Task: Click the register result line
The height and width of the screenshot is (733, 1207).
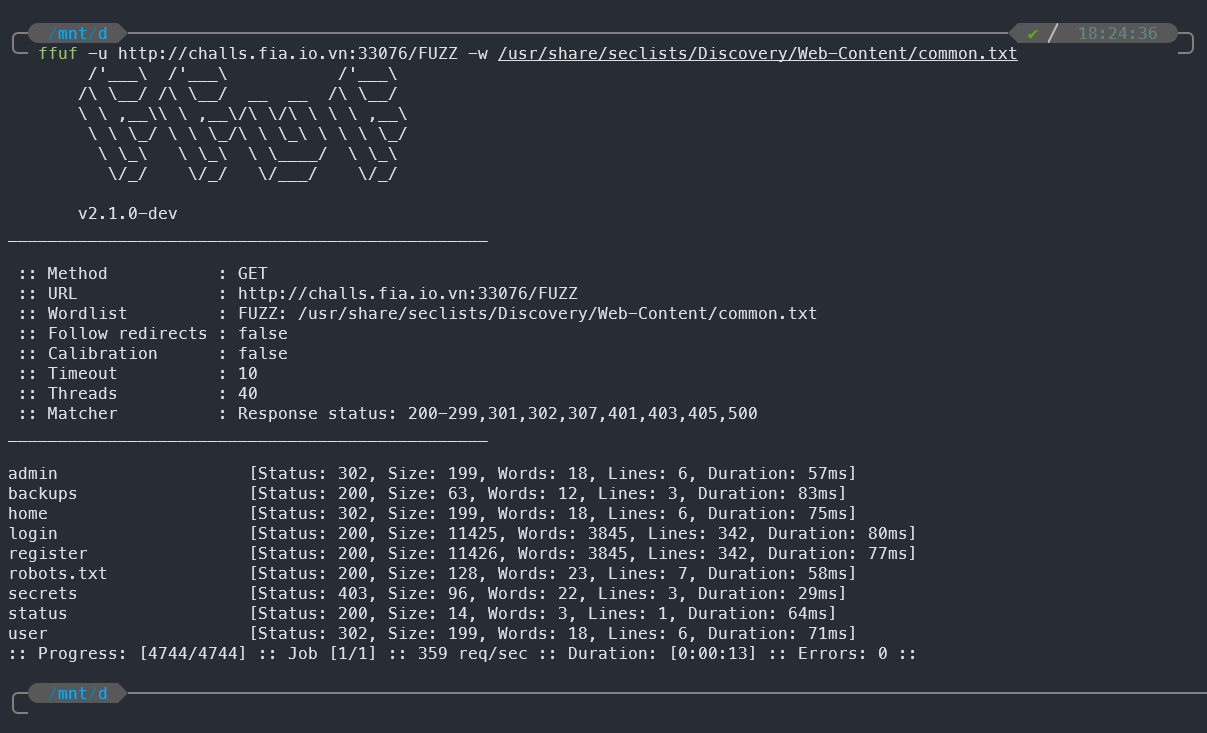Action: click(x=462, y=553)
